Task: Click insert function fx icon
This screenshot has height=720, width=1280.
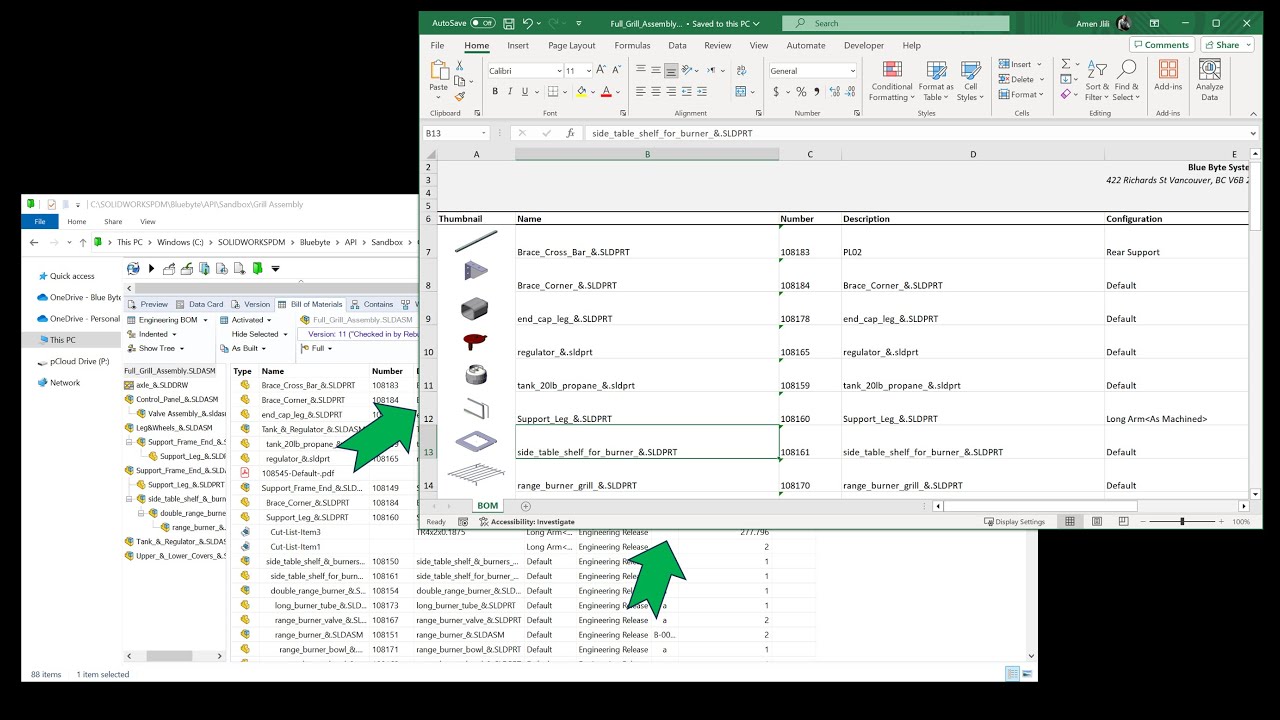Action: point(570,133)
